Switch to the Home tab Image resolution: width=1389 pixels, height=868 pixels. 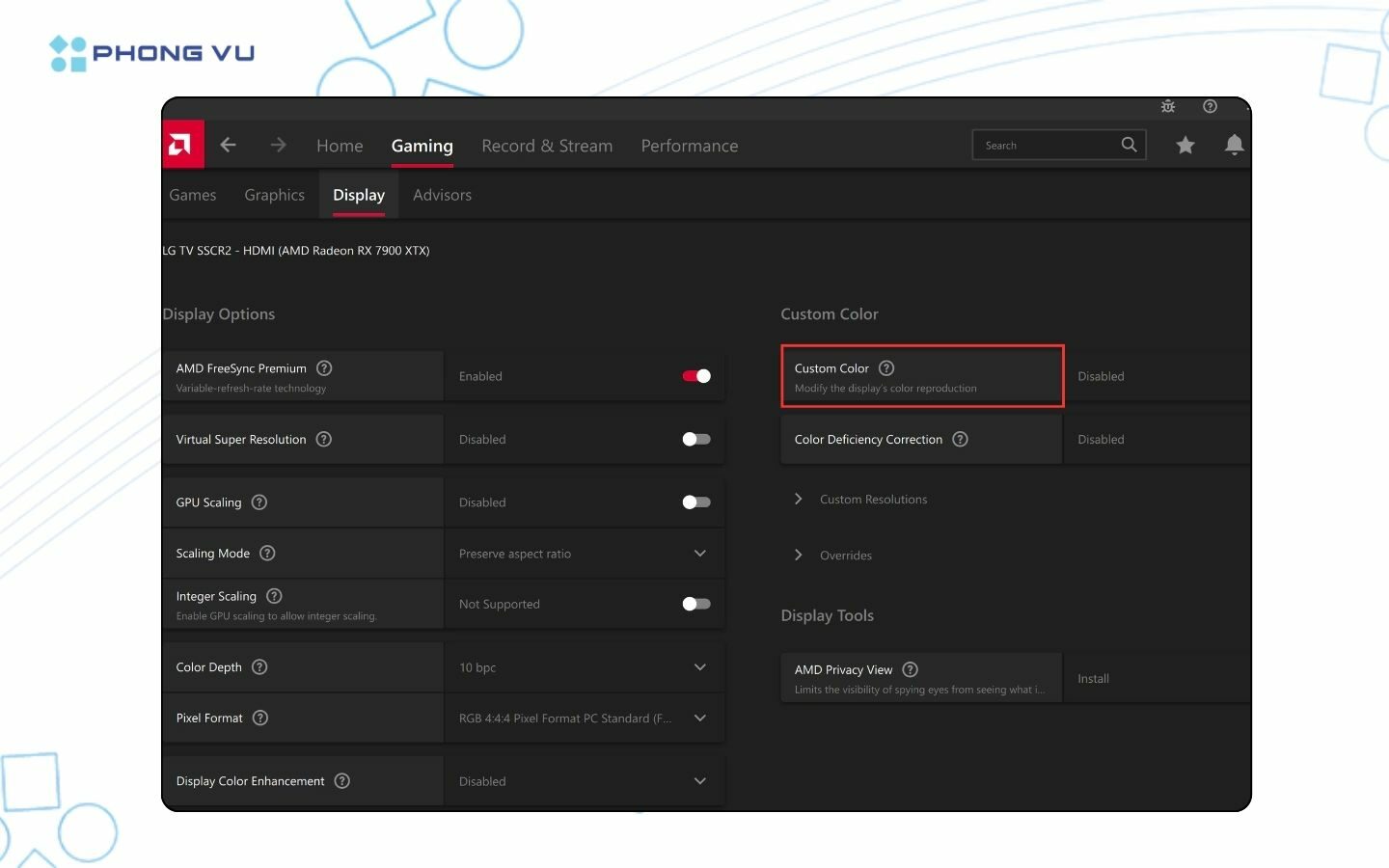pyautogui.click(x=340, y=146)
